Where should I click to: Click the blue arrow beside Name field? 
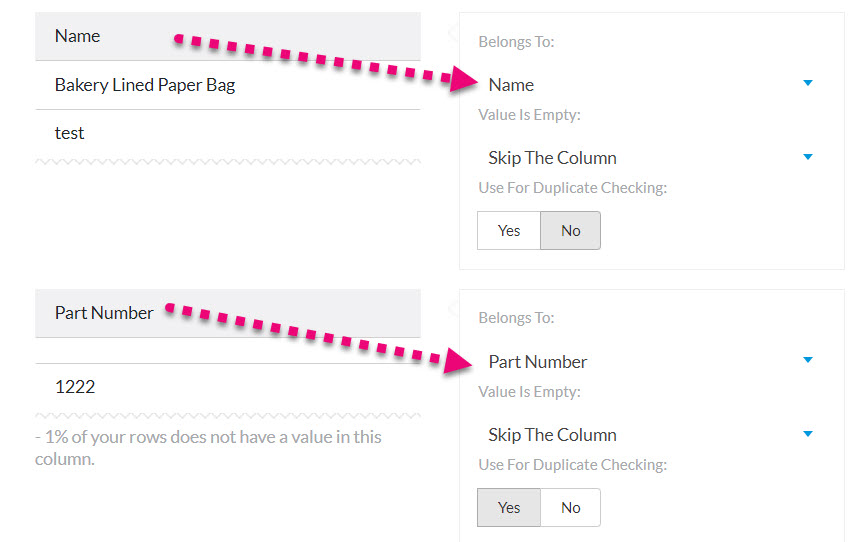coord(807,83)
